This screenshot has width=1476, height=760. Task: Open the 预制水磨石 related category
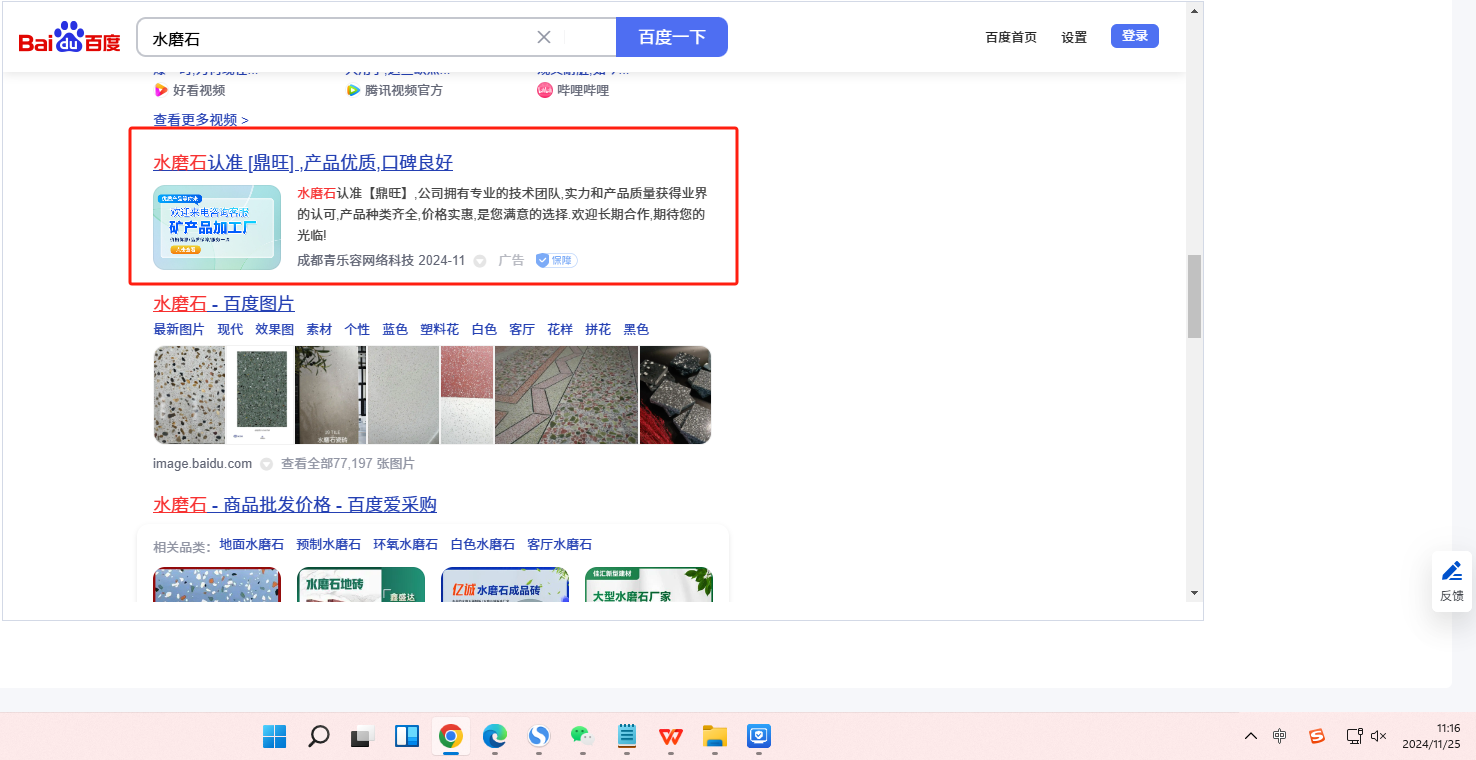click(x=329, y=545)
